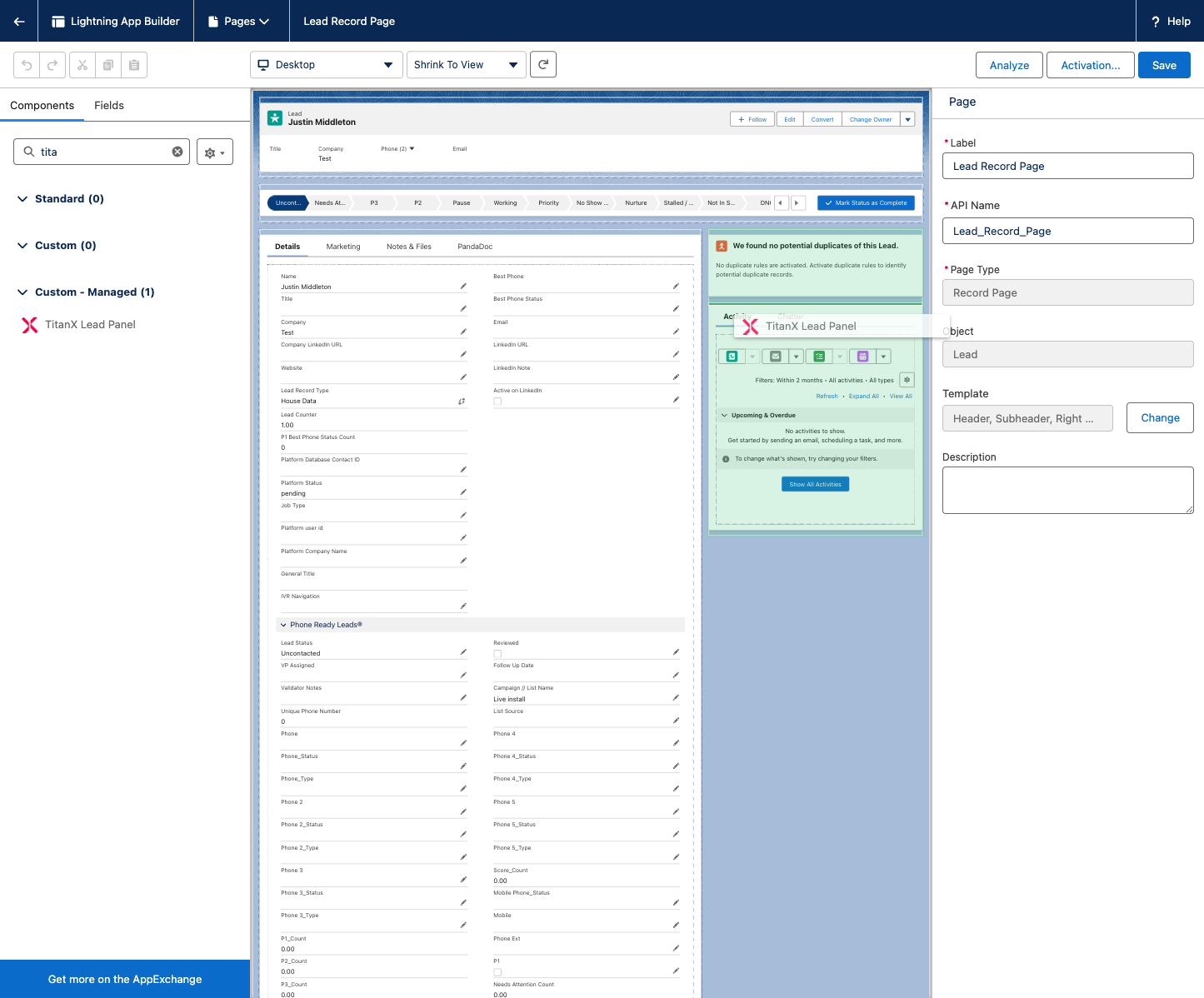Open the Marketing tab
1204x998 pixels.
click(343, 247)
